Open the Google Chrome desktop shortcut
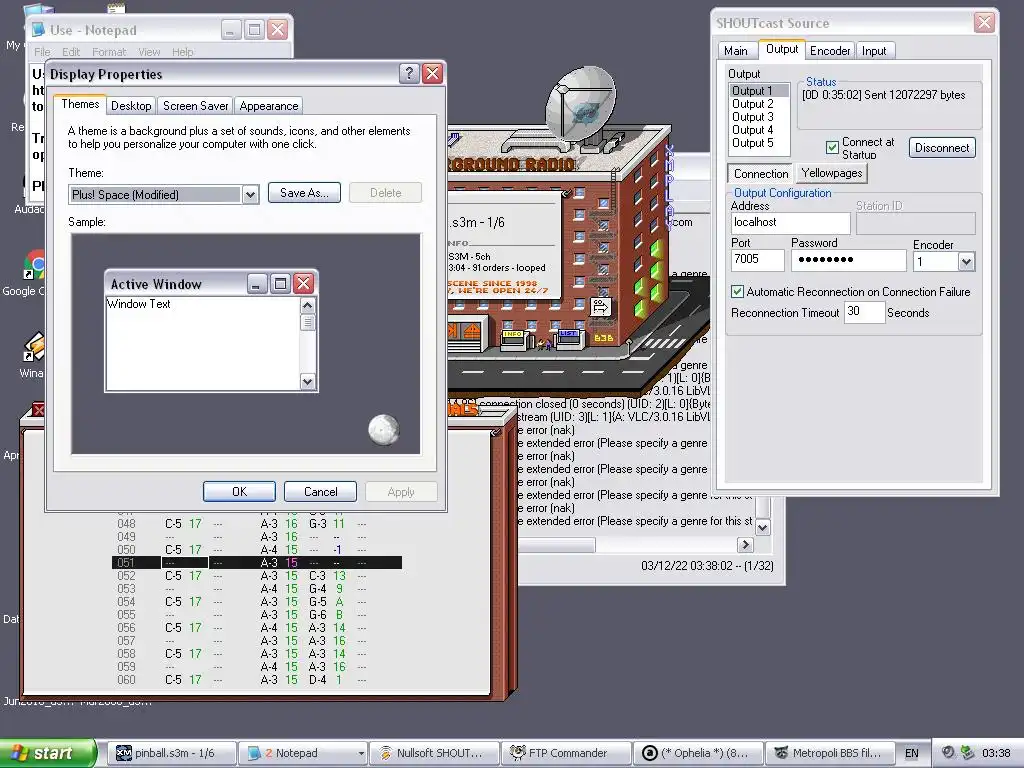Image resolution: width=1024 pixels, height=768 pixels. [33, 265]
